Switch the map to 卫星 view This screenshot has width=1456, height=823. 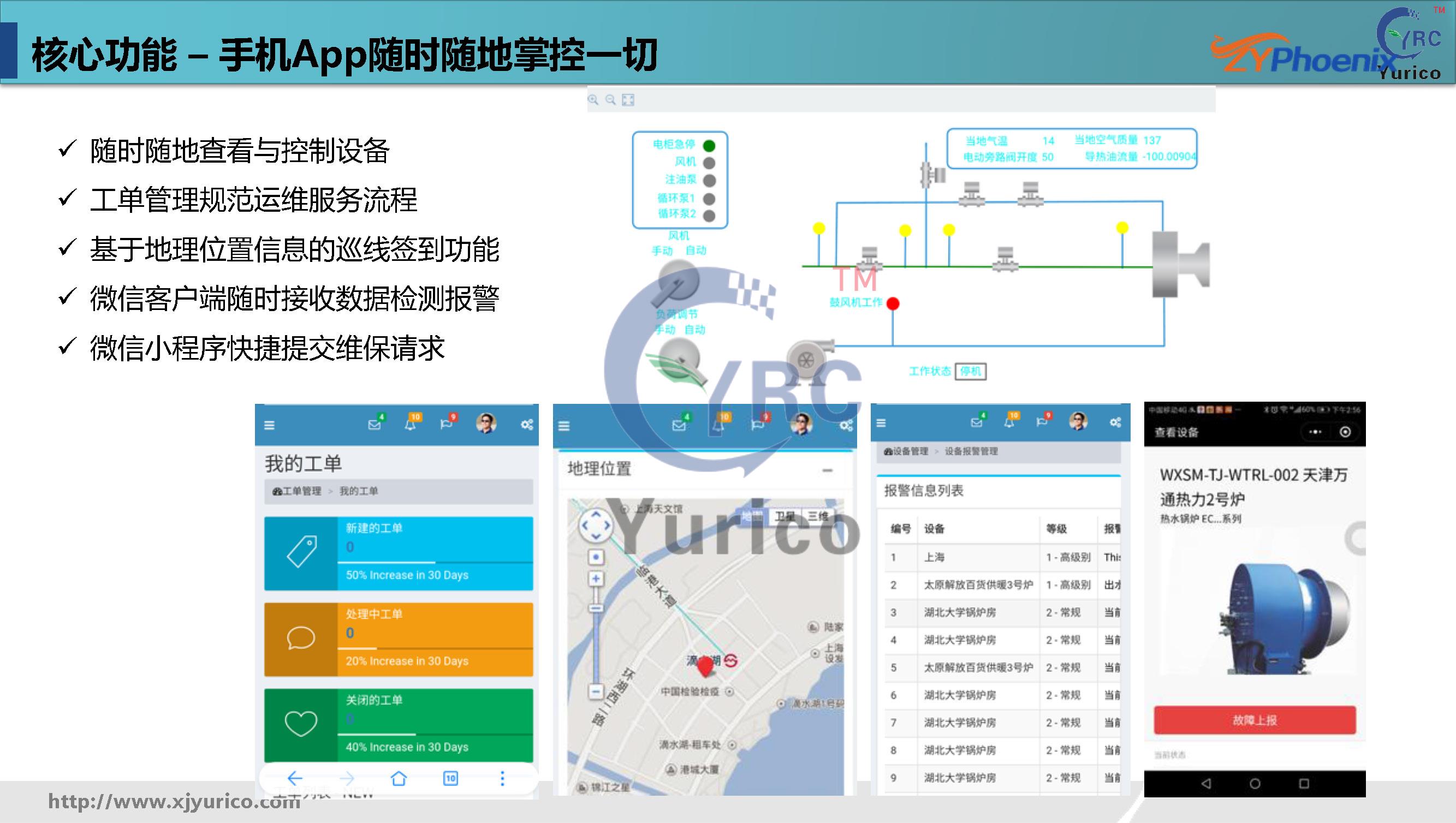pyautogui.click(x=784, y=516)
